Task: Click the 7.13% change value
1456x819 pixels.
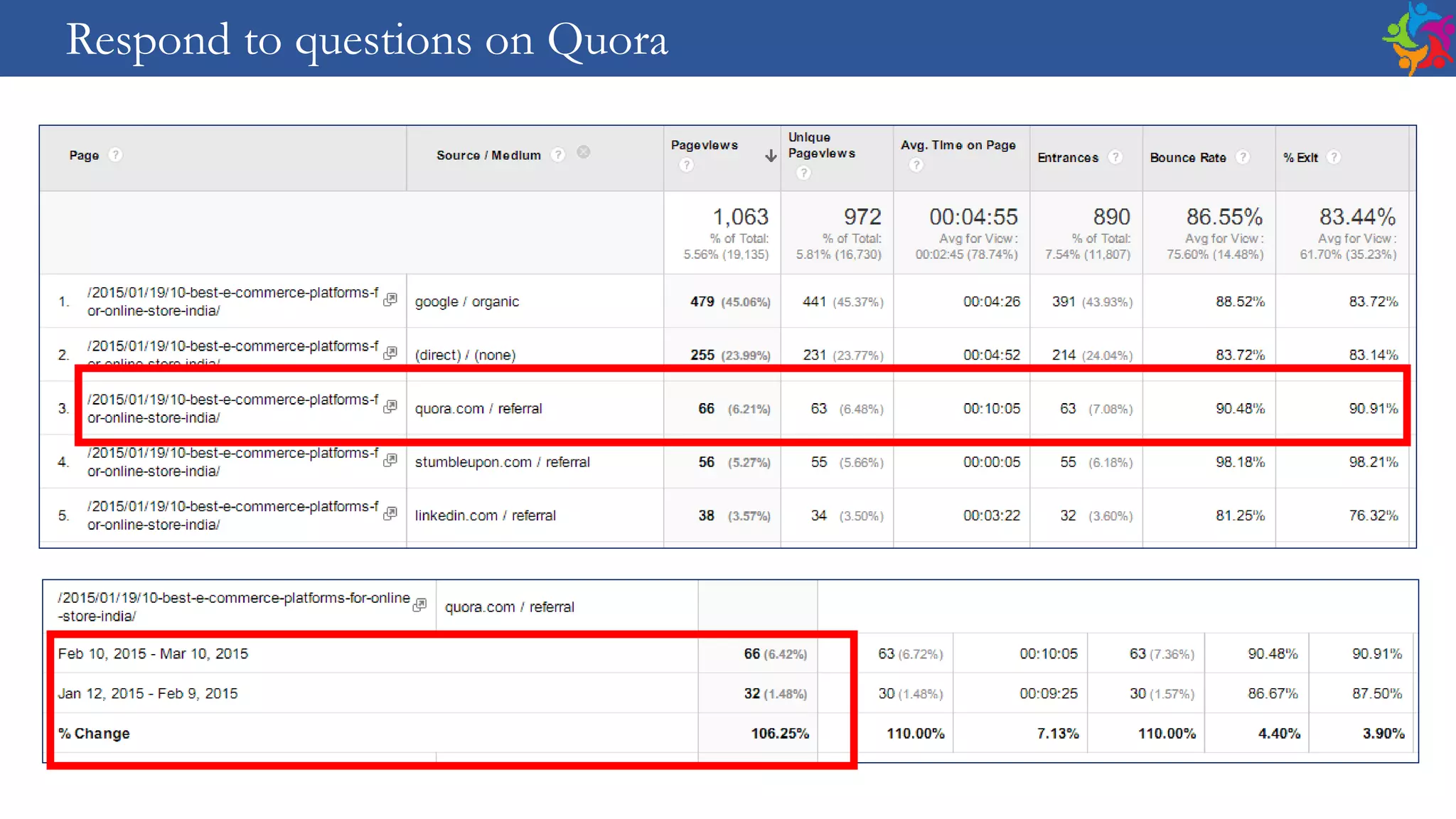Action: 1058,734
